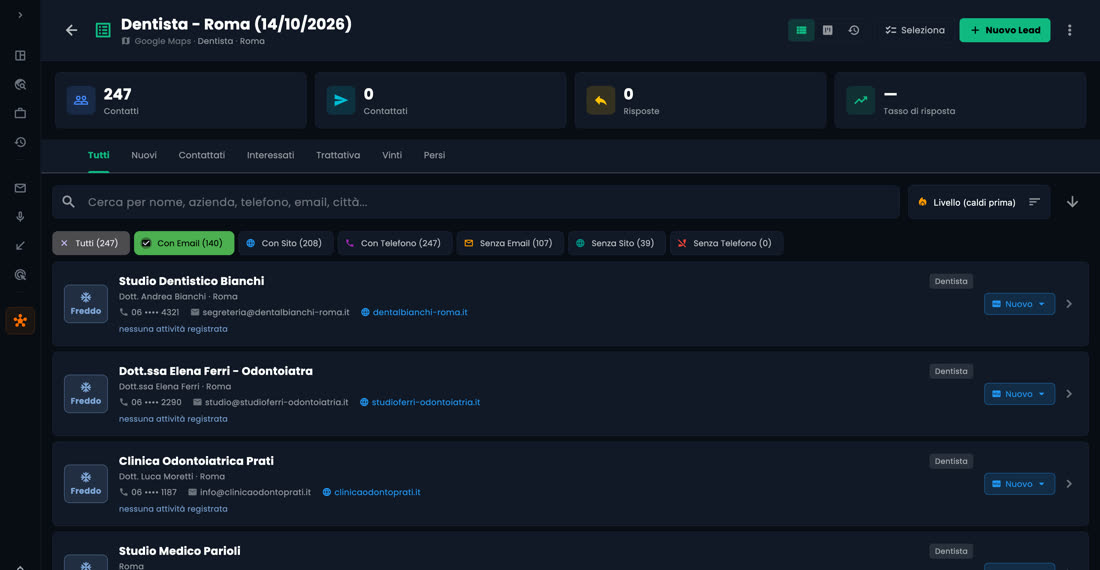Create a lead with Nuovo Lead

[1005, 30]
